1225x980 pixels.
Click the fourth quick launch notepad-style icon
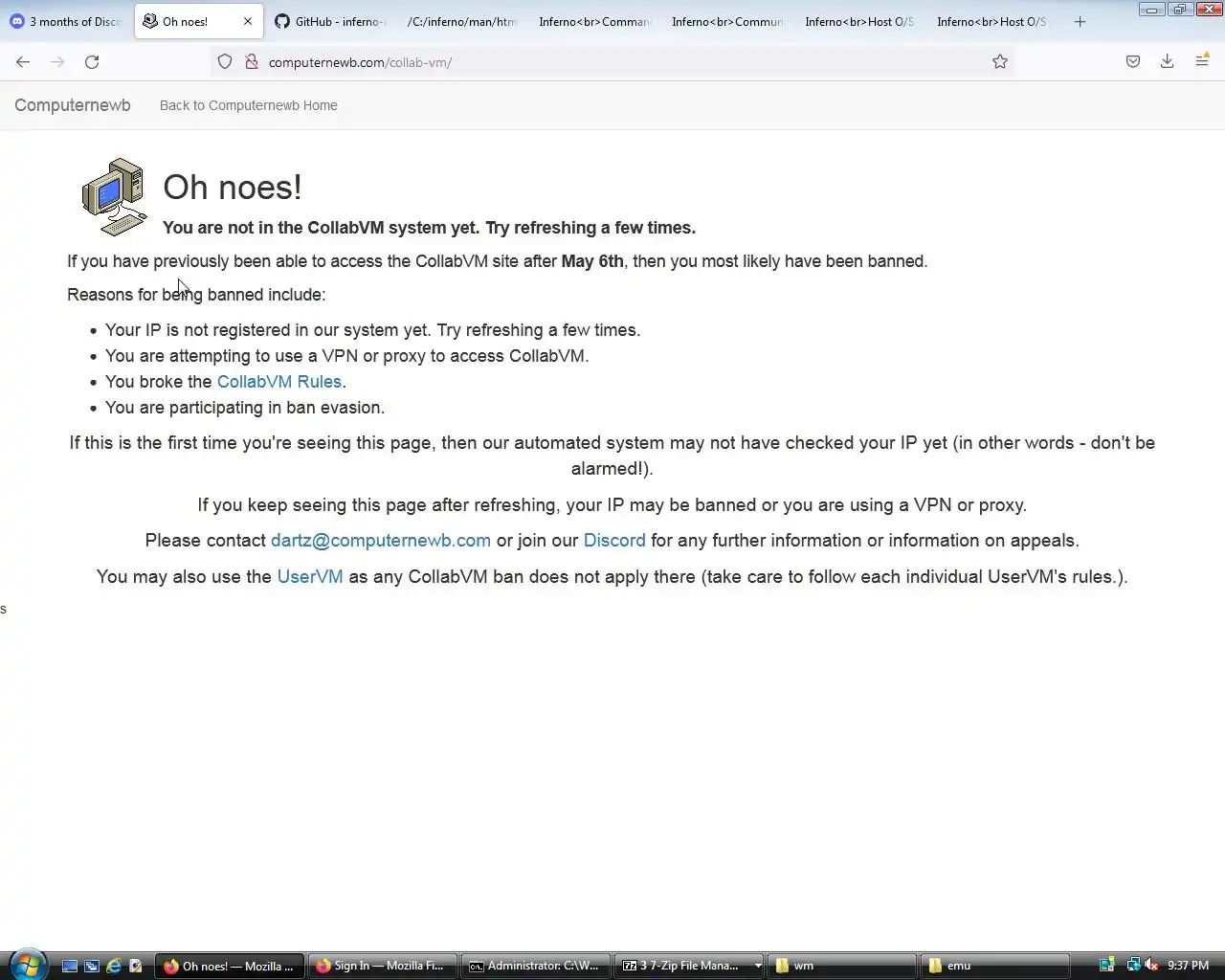point(136,966)
